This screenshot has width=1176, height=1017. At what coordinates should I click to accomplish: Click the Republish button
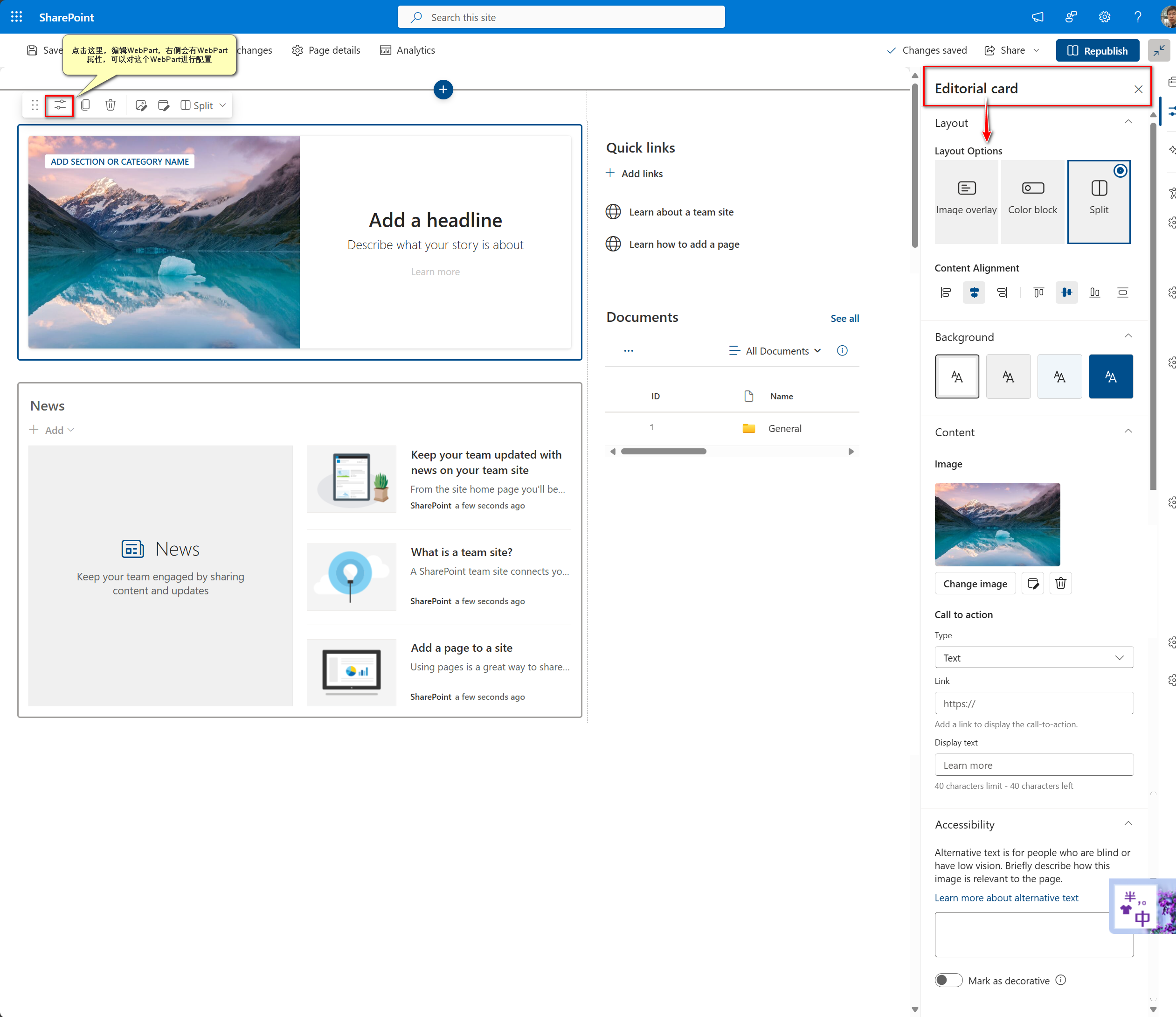pyautogui.click(x=1097, y=50)
